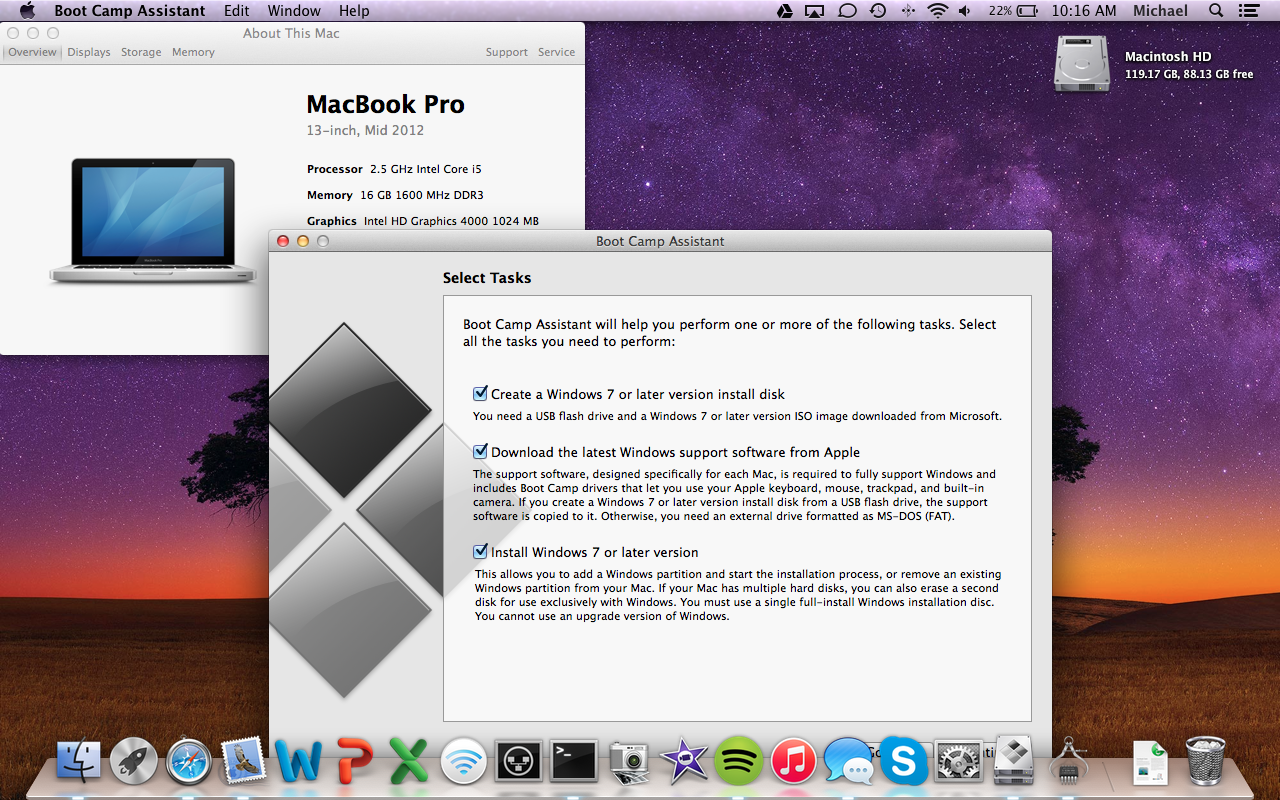Open the battery 22% status menu
This screenshot has height=800, width=1280.
1012,11
